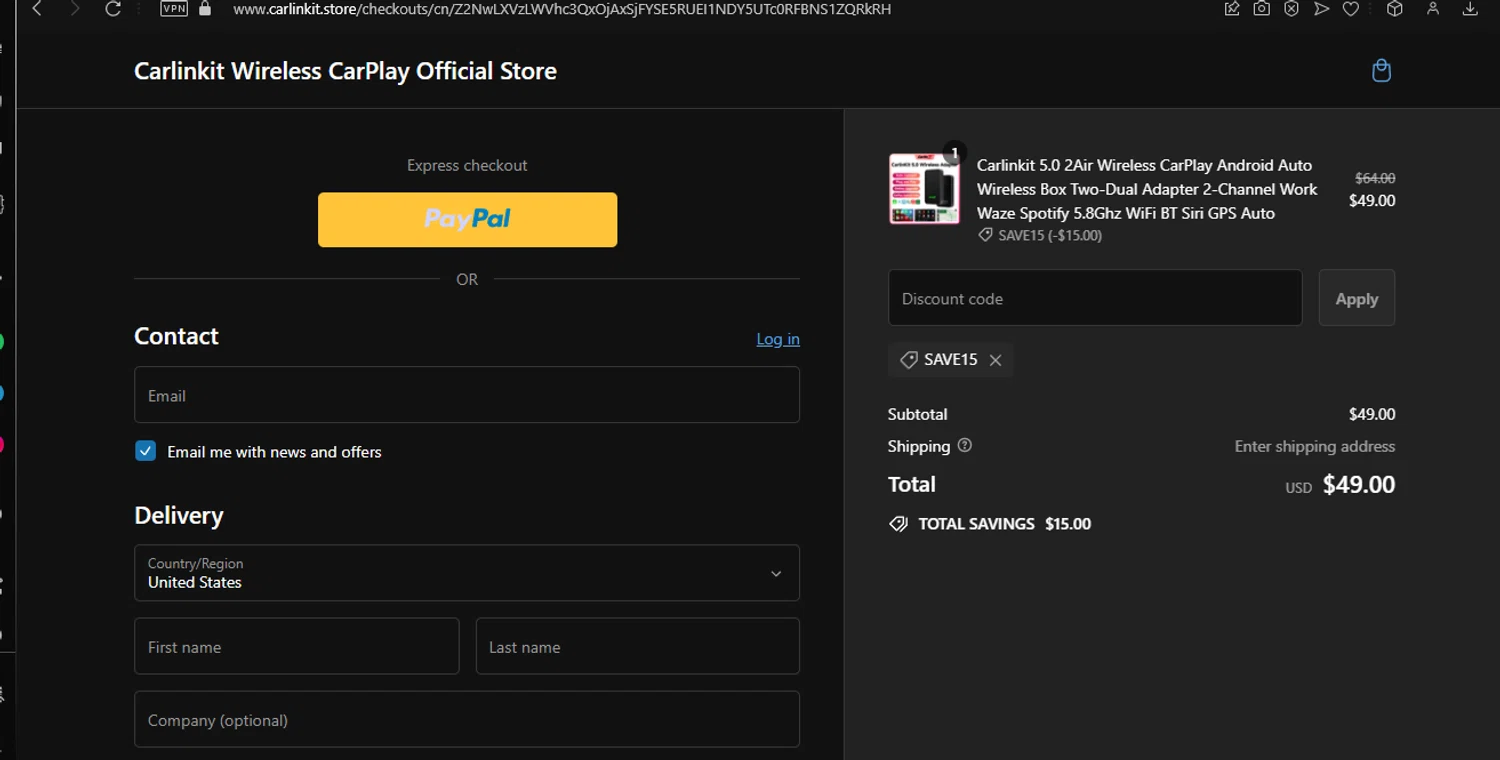Remove the SAVE15 discount with X
1500x760 pixels.
(x=995, y=360)
